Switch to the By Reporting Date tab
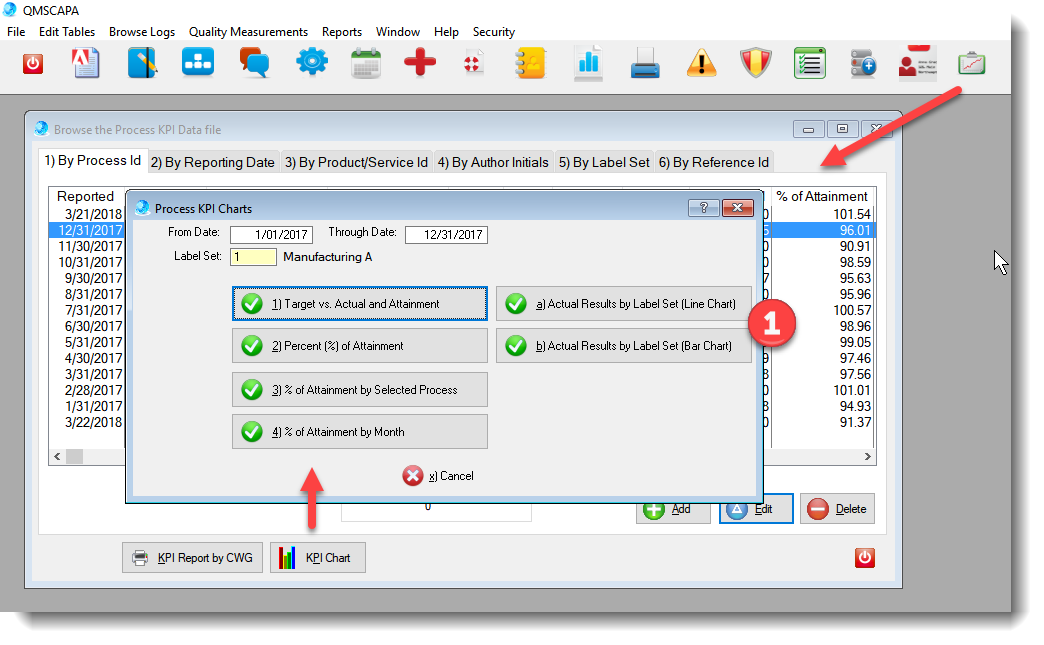 (x=212, y=162)
